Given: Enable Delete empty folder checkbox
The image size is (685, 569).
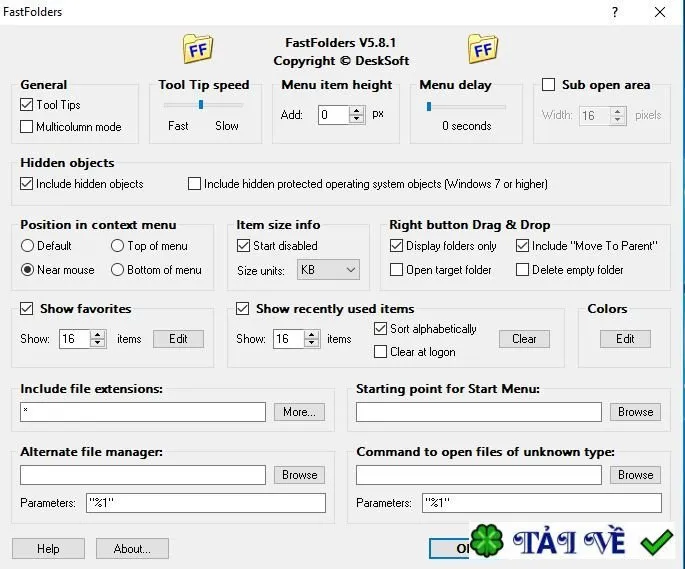Looking at the screenshot, I should click(x=522, y=270).
